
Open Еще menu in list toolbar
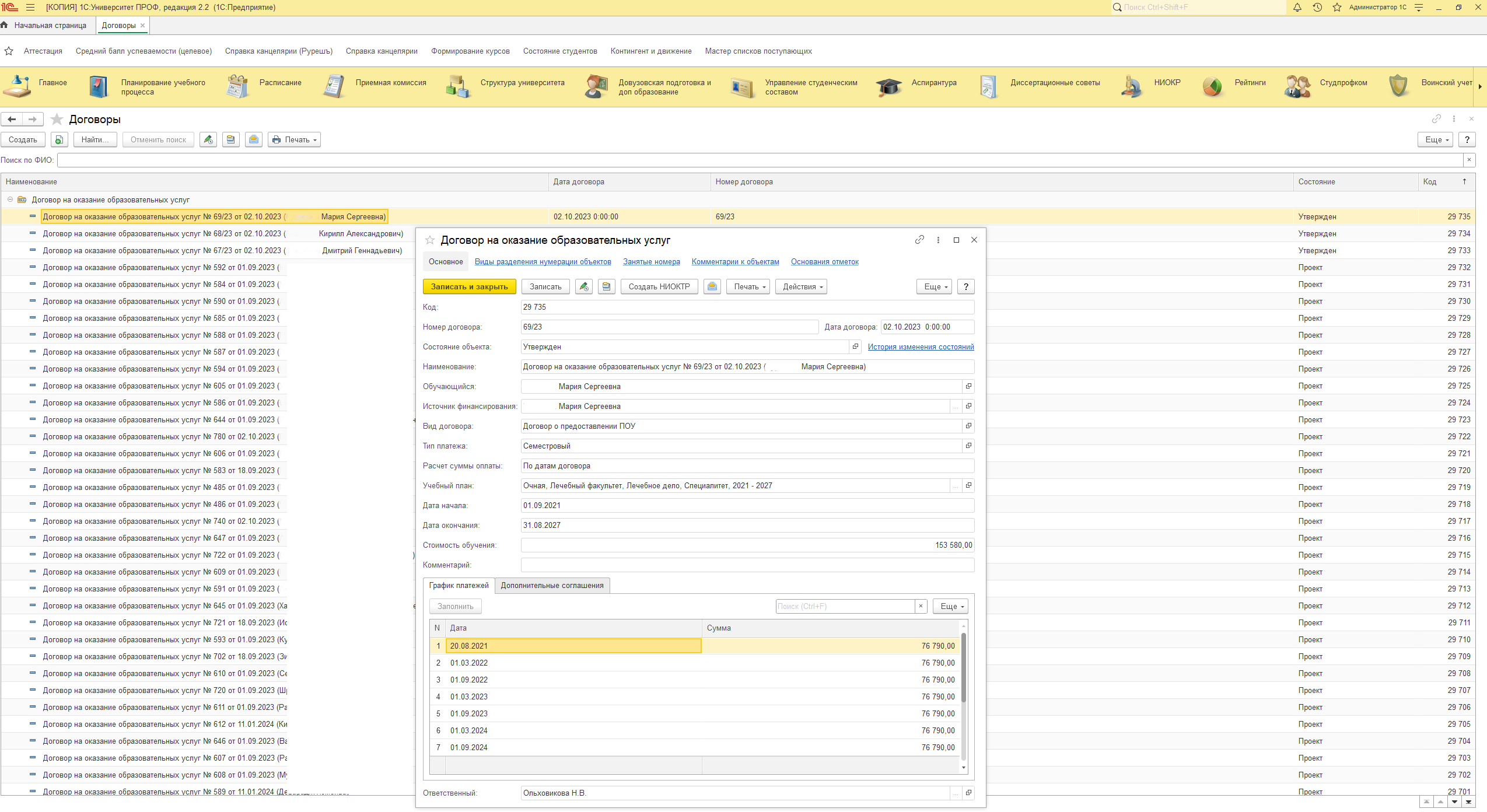click(x=1435, y=139)
